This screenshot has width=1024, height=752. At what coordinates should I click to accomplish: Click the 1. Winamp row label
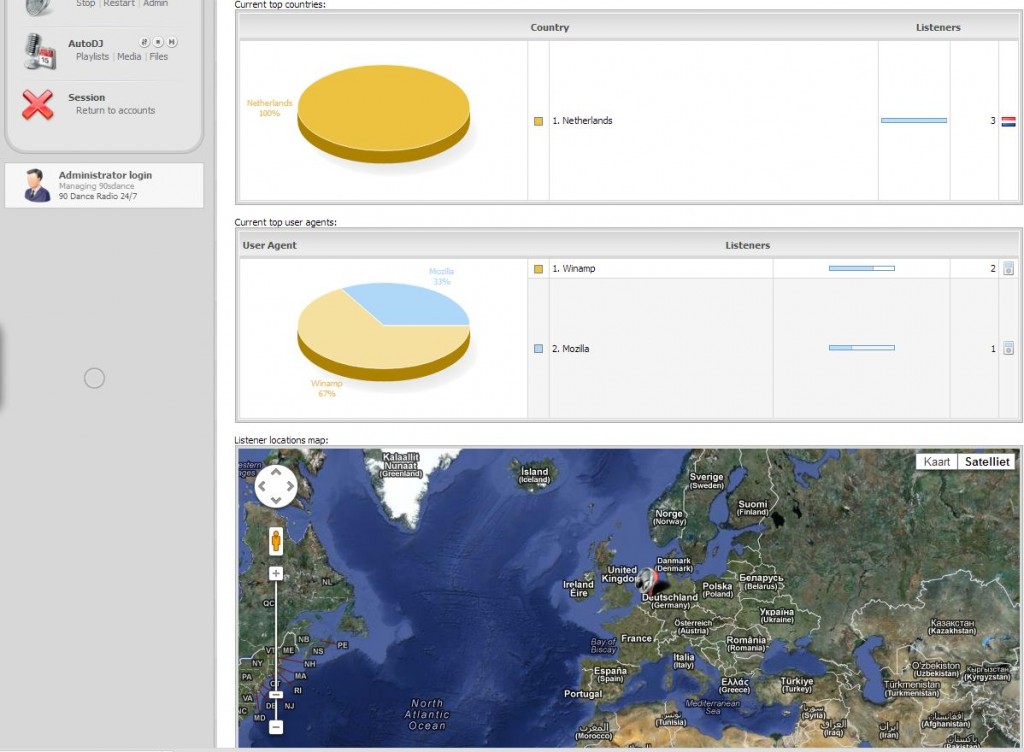[574, 268]
